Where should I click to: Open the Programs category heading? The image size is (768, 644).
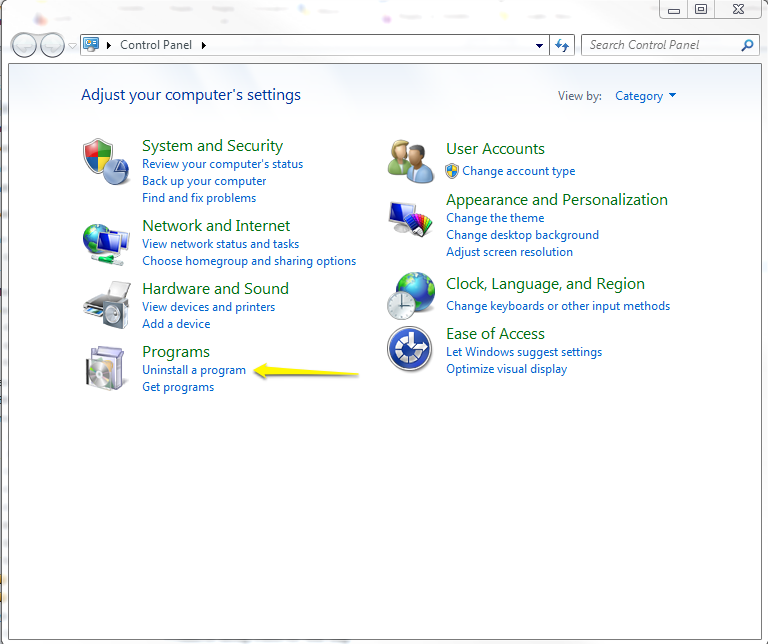pyautogui.click(x=176, y=352)
